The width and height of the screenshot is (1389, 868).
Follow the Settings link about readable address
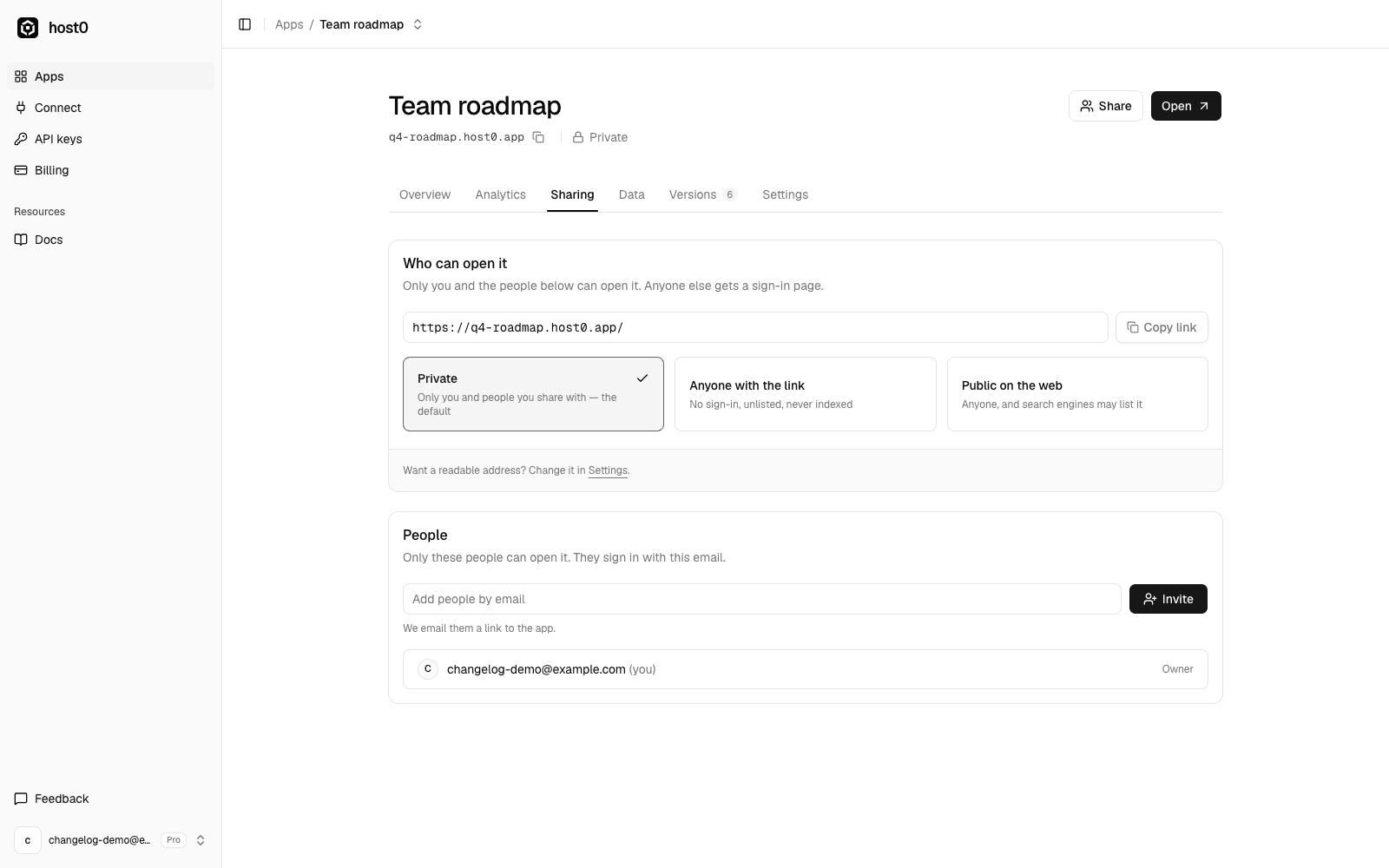click(608, 470)
